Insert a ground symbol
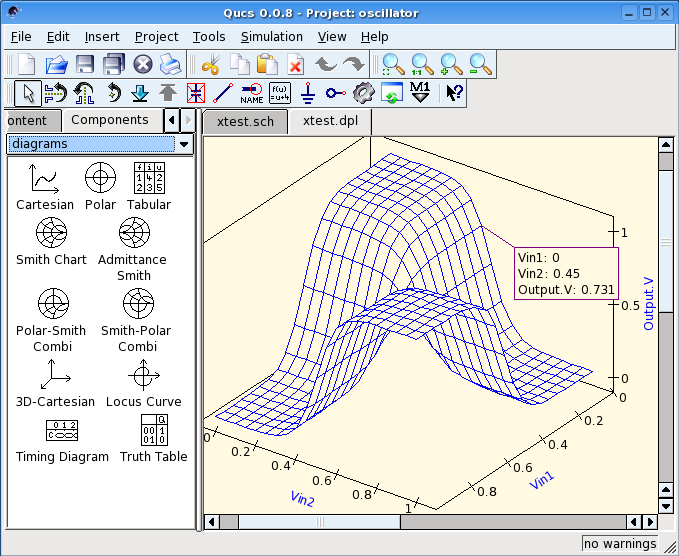679x556 pixels. click(x=308, y=93)
